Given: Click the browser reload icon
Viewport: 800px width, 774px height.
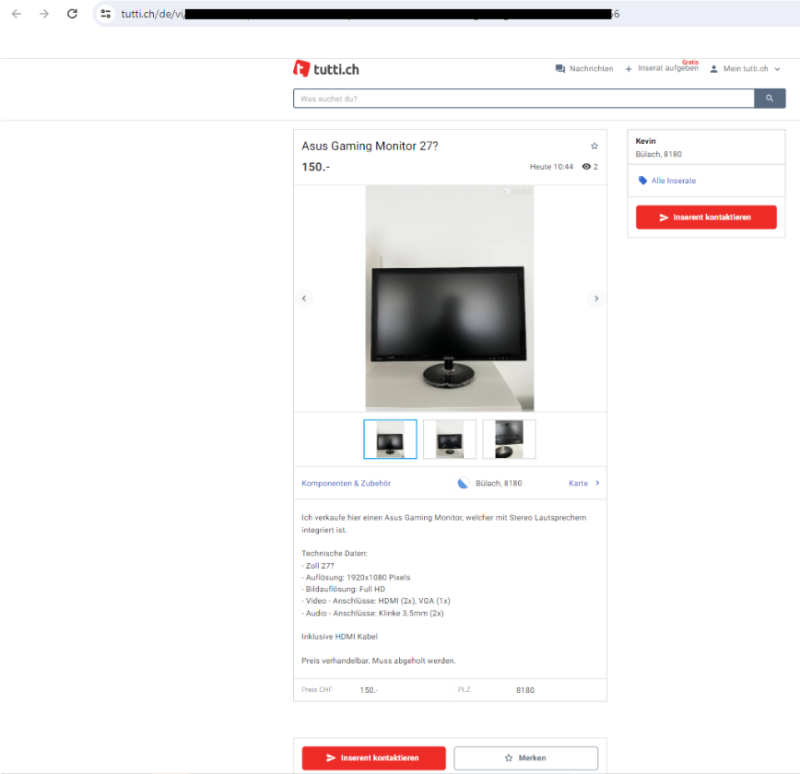Looking at the screenshot, I should click(70, 14).
